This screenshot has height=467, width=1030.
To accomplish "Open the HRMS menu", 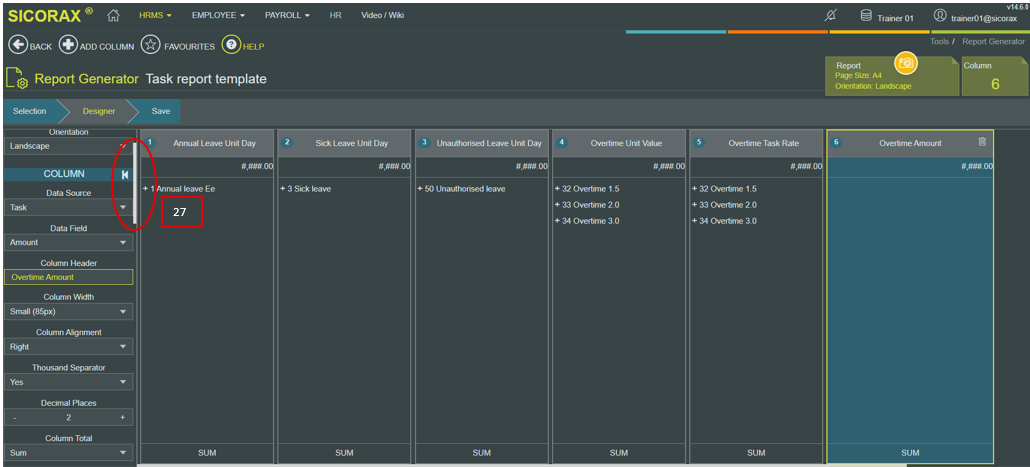I will [155, 15].
